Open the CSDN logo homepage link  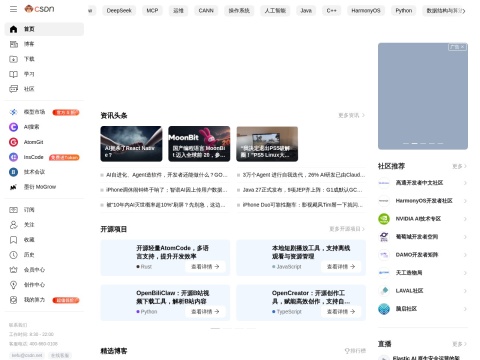39,9
